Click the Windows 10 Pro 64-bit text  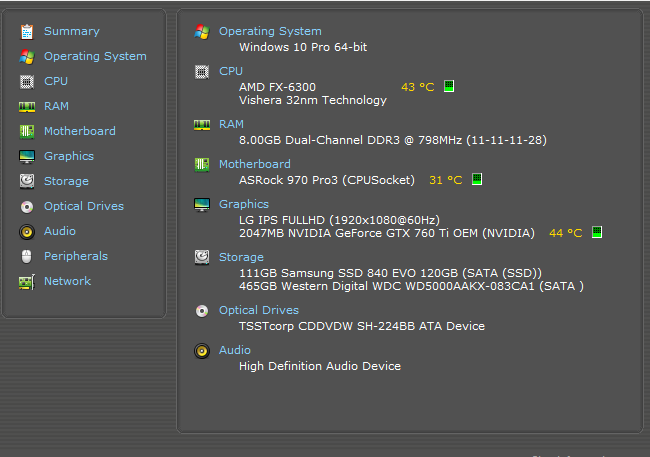click(303, 47)
